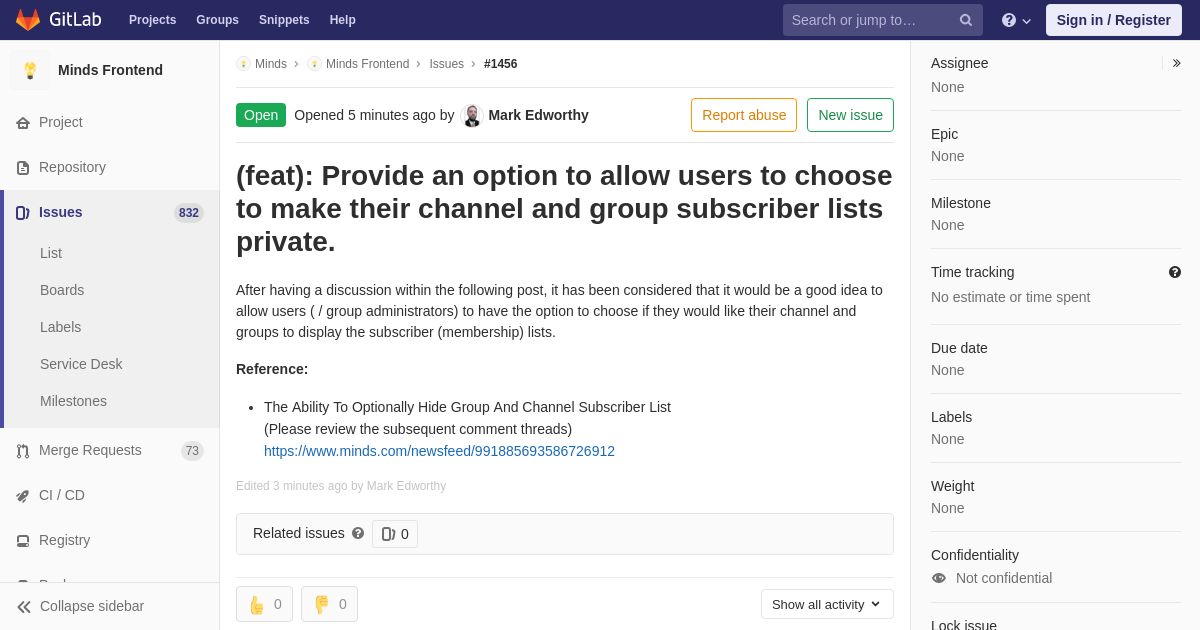Image resolution: width=1200 pixels, height=630 pixels.
Task: Select Boards under Issues
Action: pyautogui.click(x=62, y=290)
